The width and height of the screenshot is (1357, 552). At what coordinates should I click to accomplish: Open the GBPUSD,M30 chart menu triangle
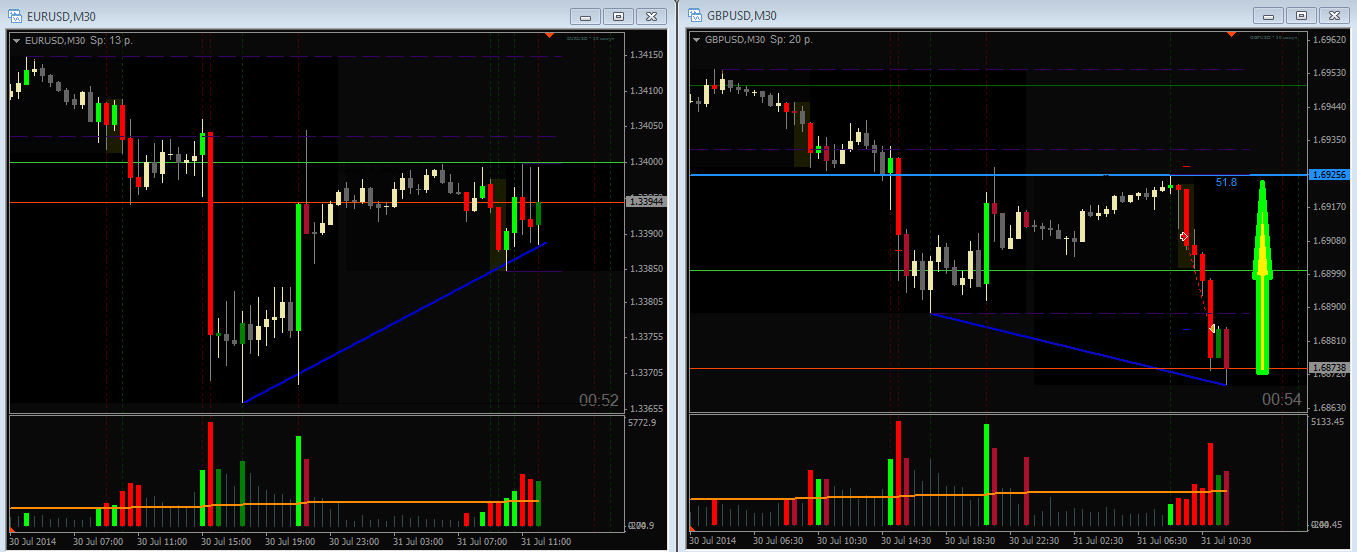(696, 40)
